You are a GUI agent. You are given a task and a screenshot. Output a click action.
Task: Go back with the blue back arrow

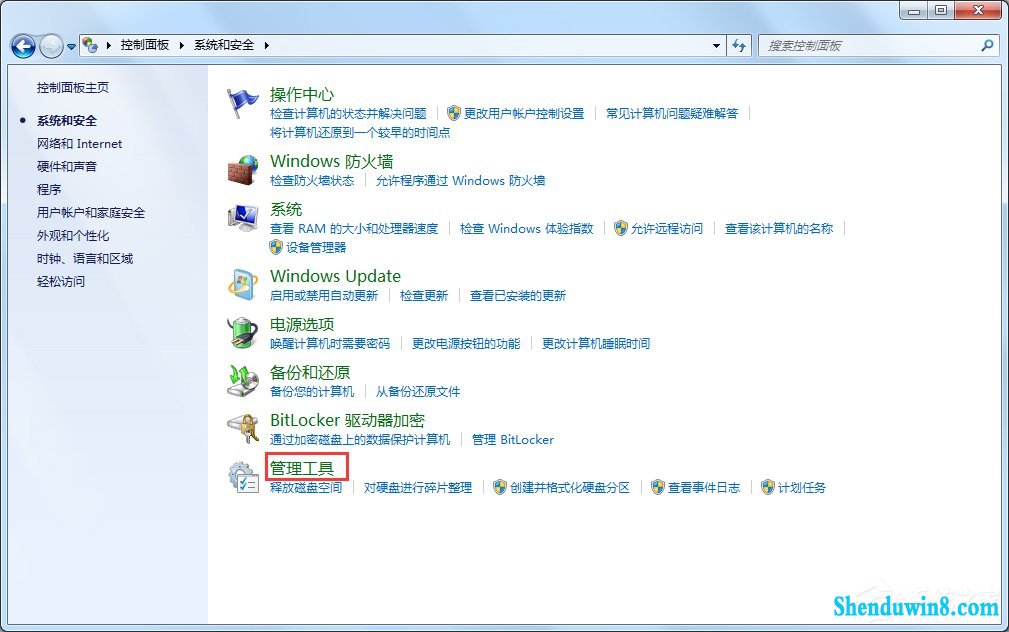pos(24,46)
